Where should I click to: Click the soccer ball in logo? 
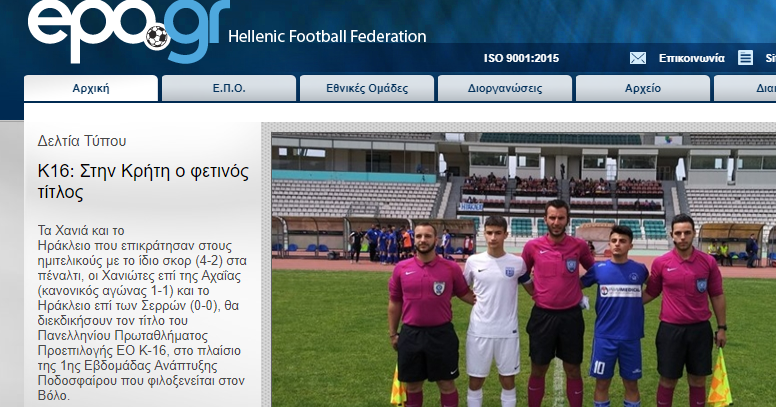coord(157,37)
